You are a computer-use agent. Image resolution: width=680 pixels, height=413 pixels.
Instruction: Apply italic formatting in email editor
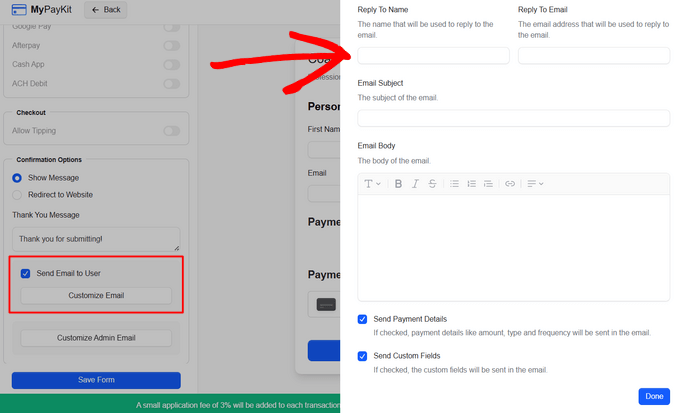(x=415, y=184)
